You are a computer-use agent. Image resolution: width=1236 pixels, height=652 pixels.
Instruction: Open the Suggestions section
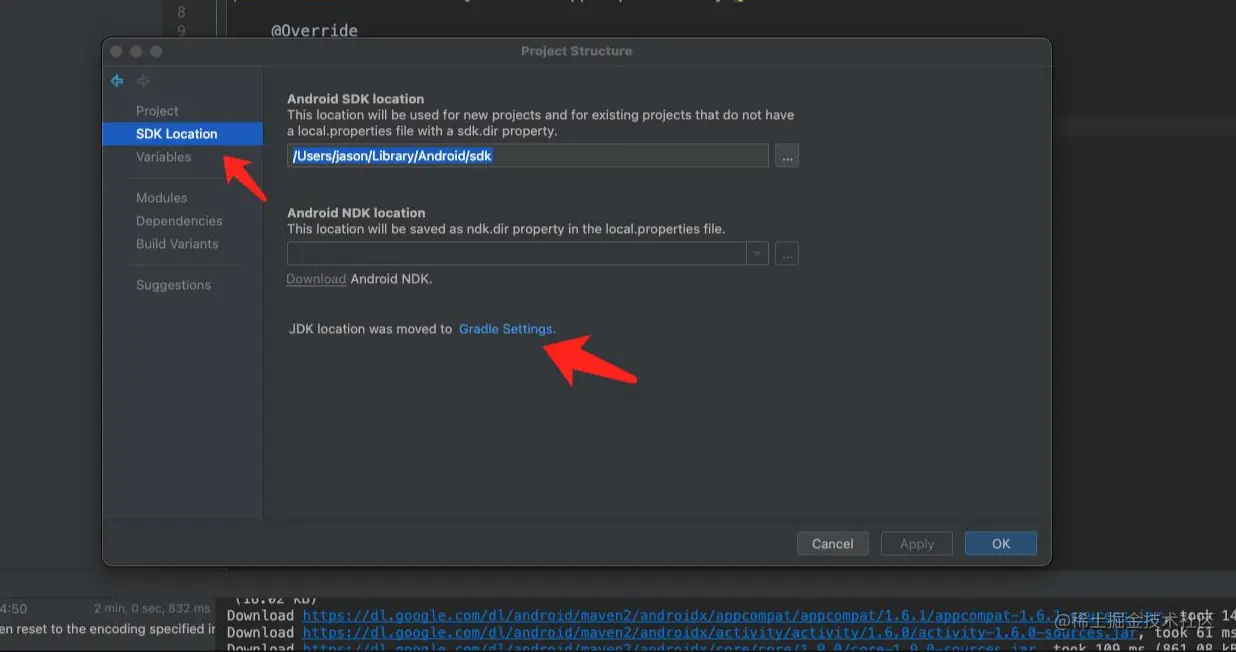pyautogui.click(x=173, y=284)
